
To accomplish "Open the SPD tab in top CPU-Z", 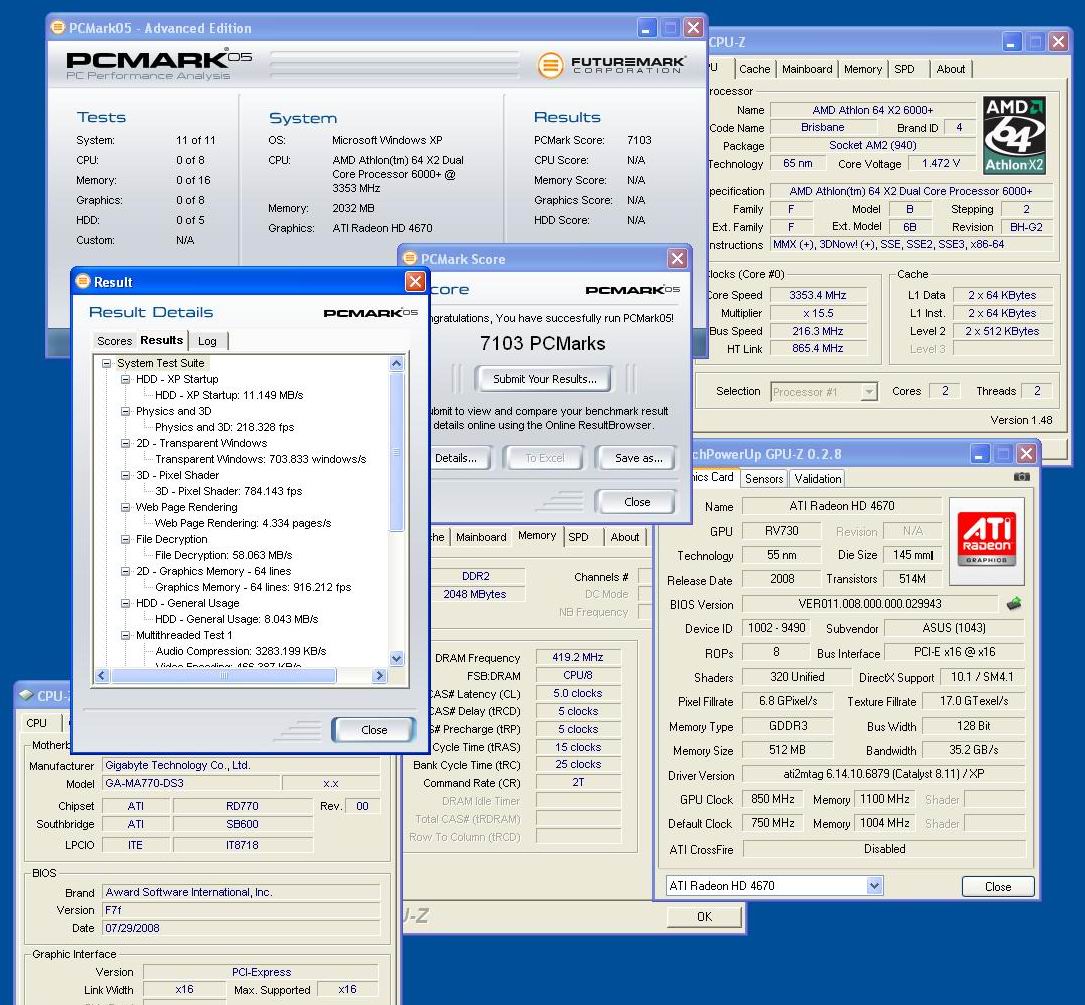I will point(904,69).
